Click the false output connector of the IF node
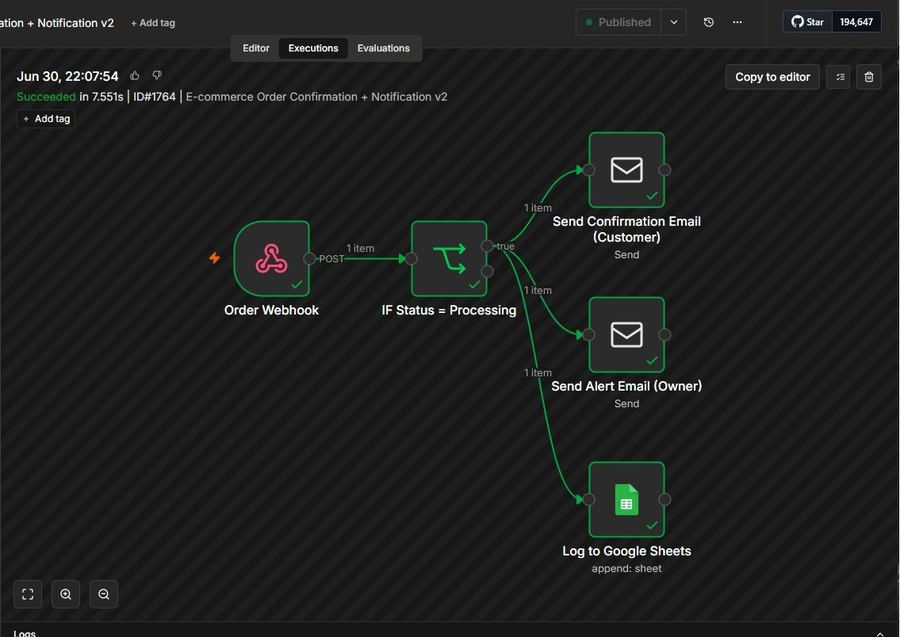This screenshot has height=637, width=900. click(487, 271)
